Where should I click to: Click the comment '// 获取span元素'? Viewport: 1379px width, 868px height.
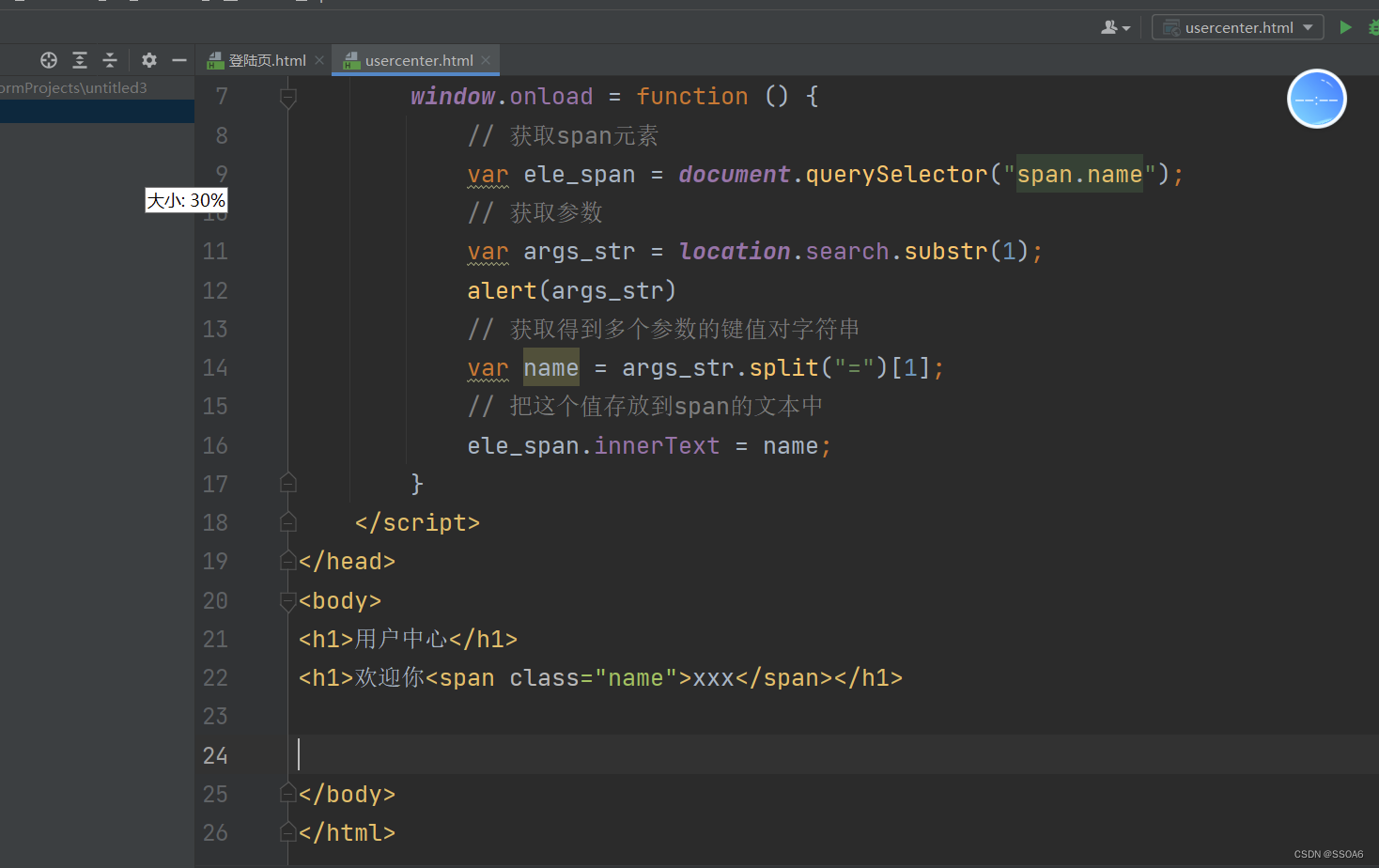563,136
